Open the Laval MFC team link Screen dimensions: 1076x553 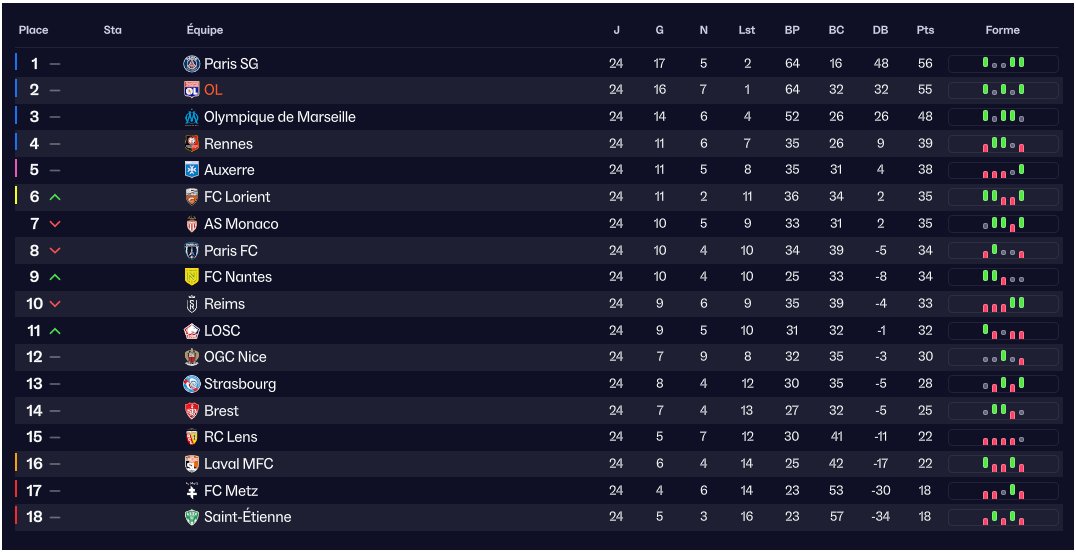[x=238, y=464]
